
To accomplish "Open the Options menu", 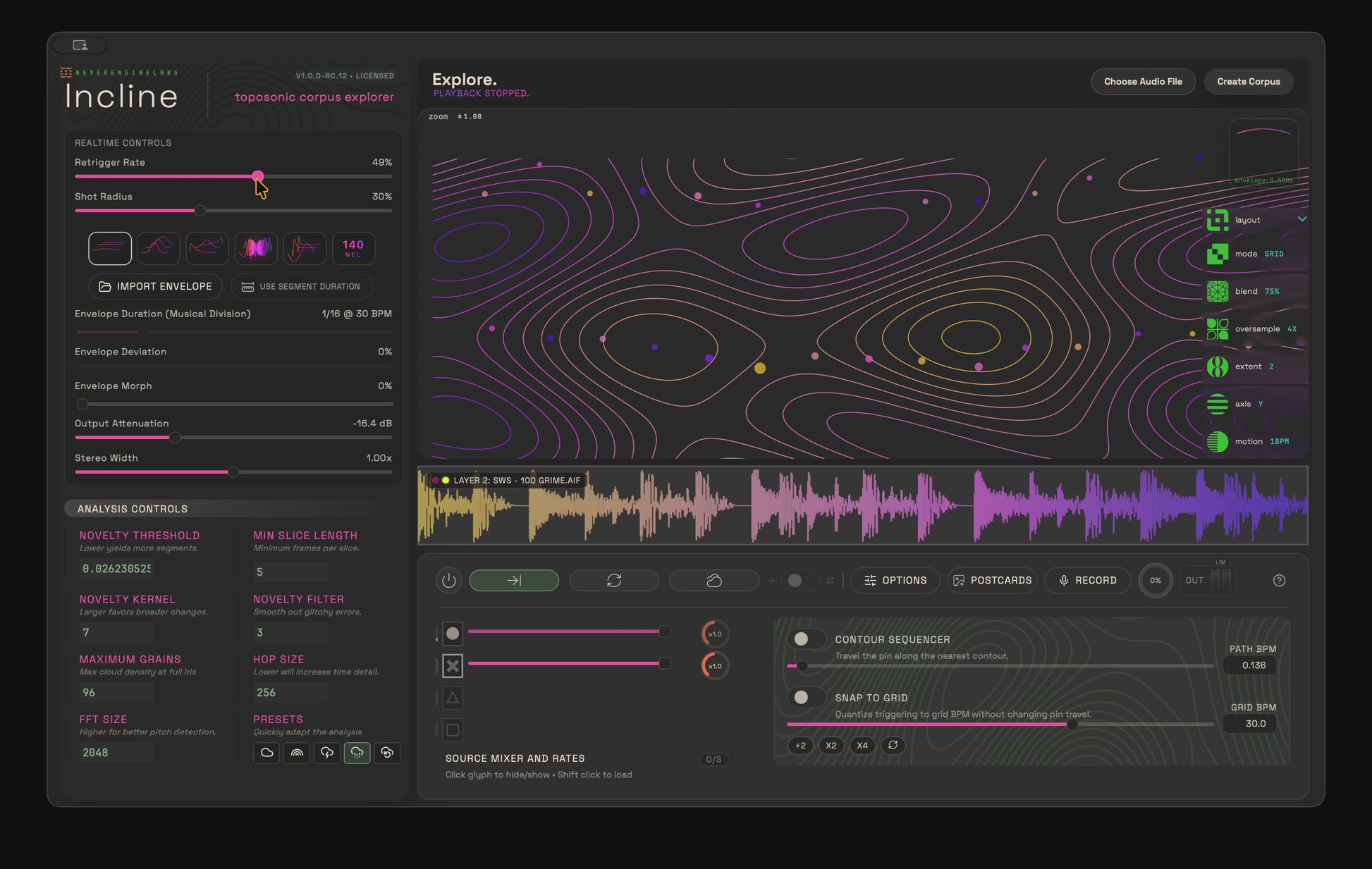I will click(x=895, y=580).
